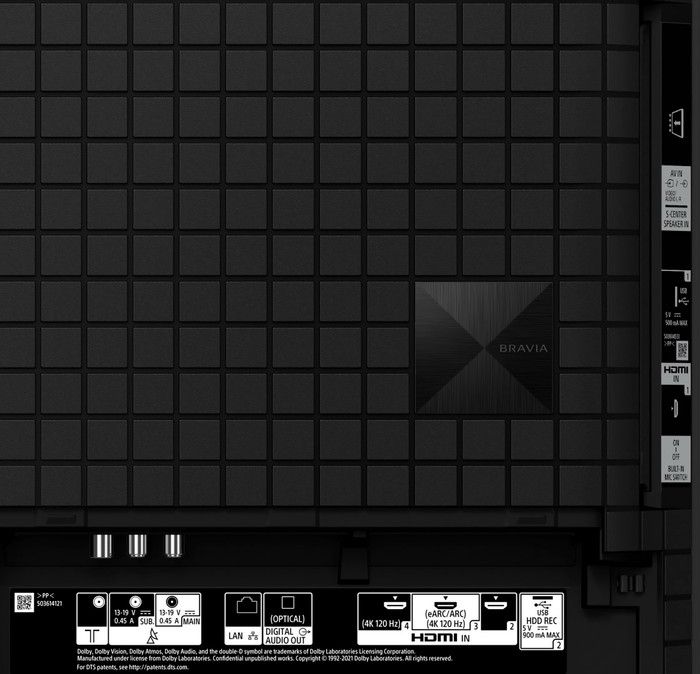The height and width of the screenshot is (674, 700).
Task: Toggle the built-in mic ON/OFF switch
Action: pos(676,454)
